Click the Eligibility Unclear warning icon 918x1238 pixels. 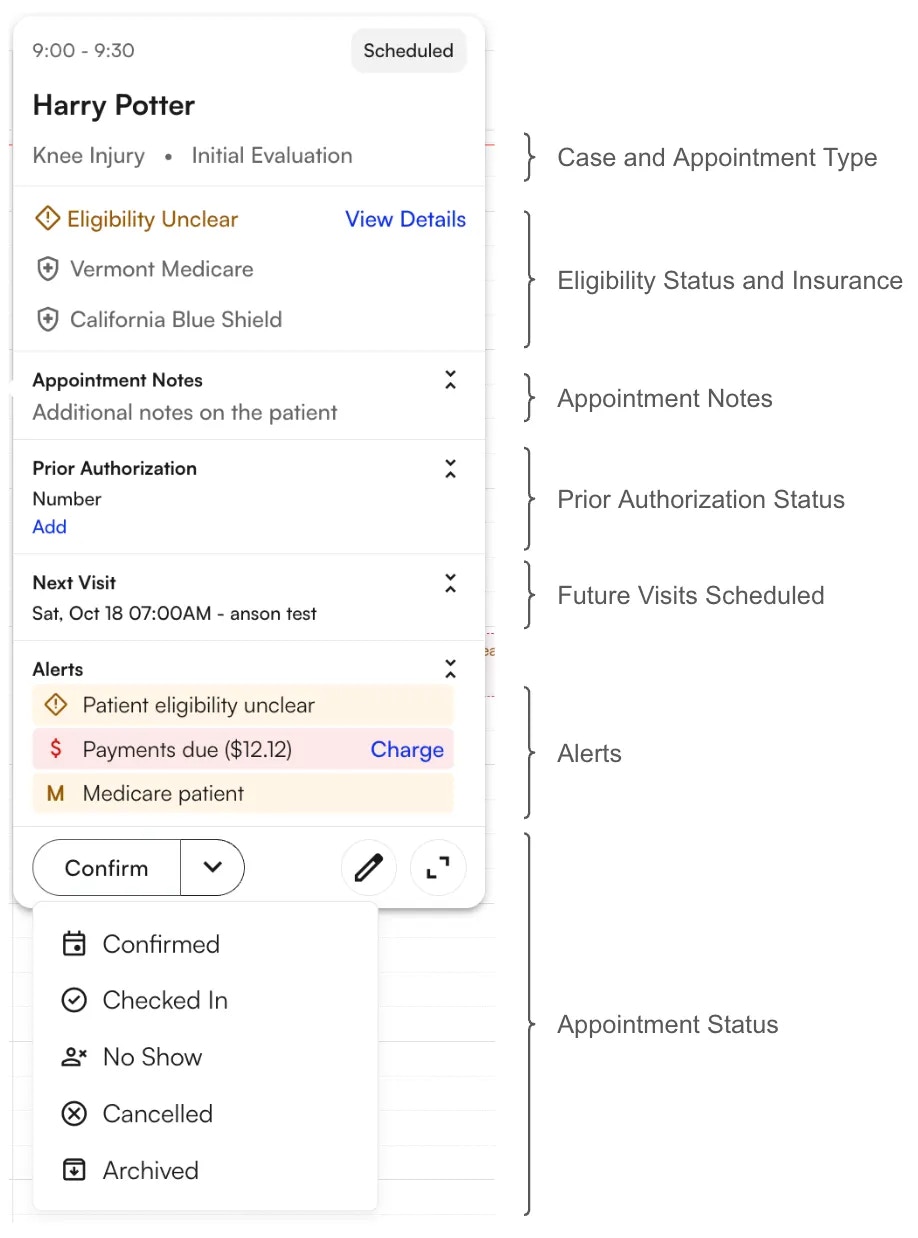pyautogui.click(x=47, y=218)
